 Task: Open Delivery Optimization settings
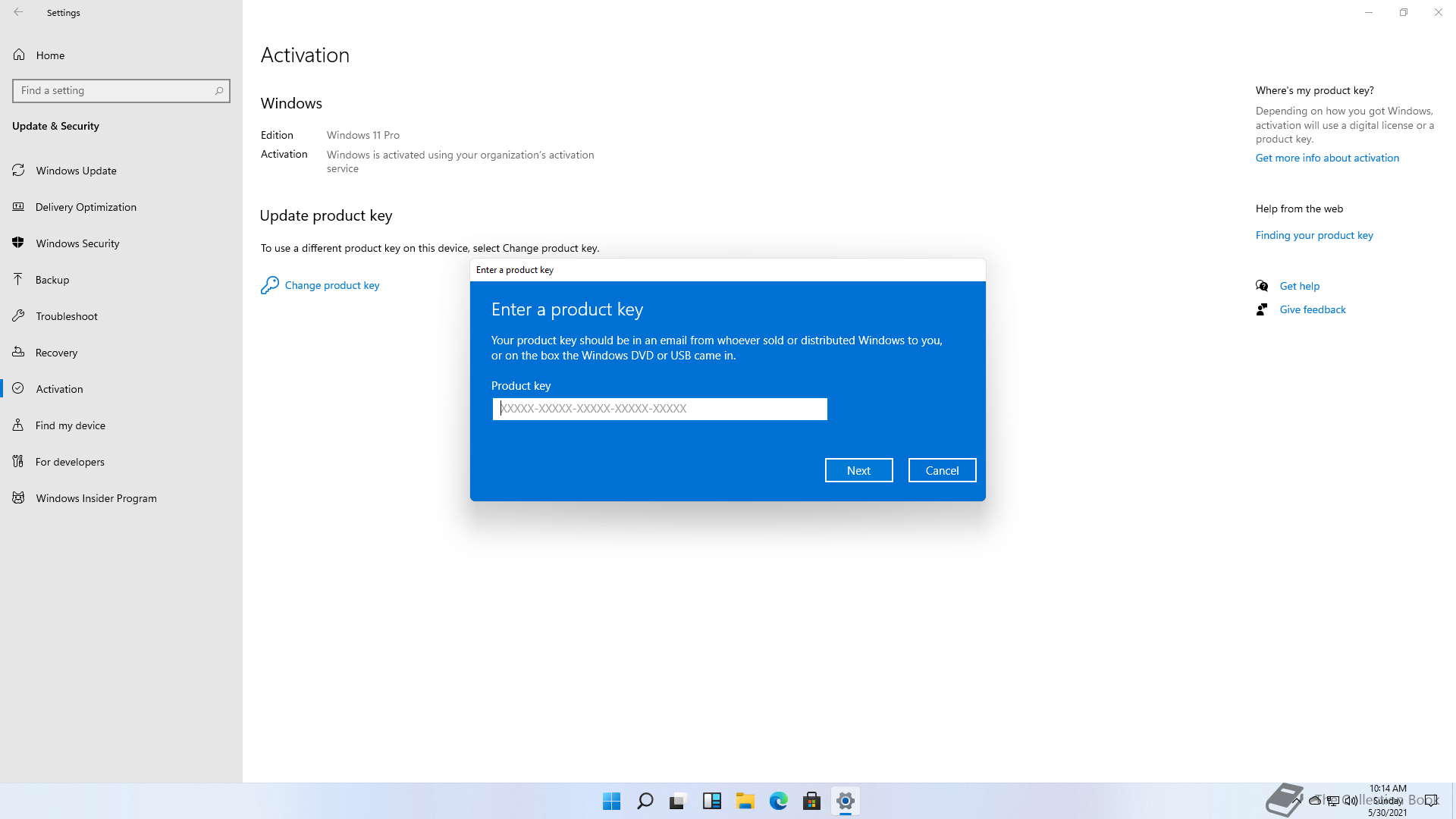click(121, 207)
